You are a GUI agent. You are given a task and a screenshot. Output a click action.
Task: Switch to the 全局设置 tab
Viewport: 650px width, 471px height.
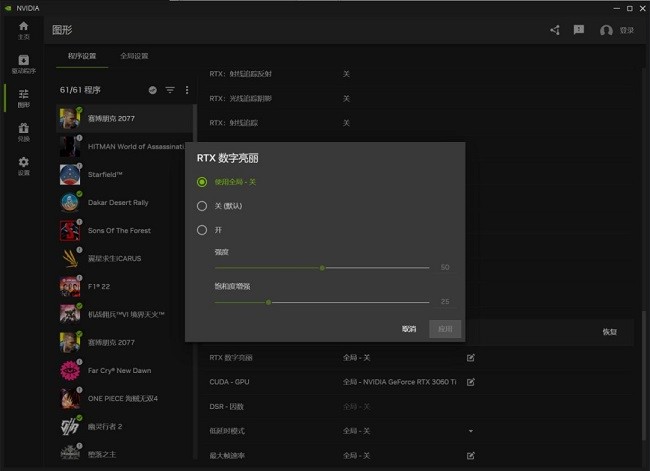[134, 56]
